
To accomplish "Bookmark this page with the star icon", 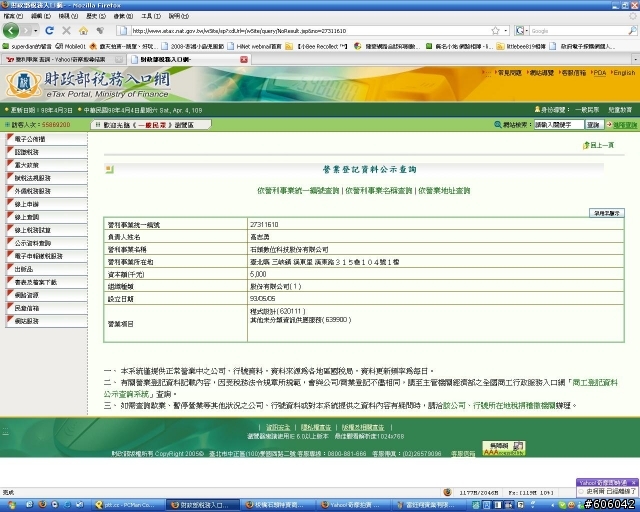I will point(496,31).
